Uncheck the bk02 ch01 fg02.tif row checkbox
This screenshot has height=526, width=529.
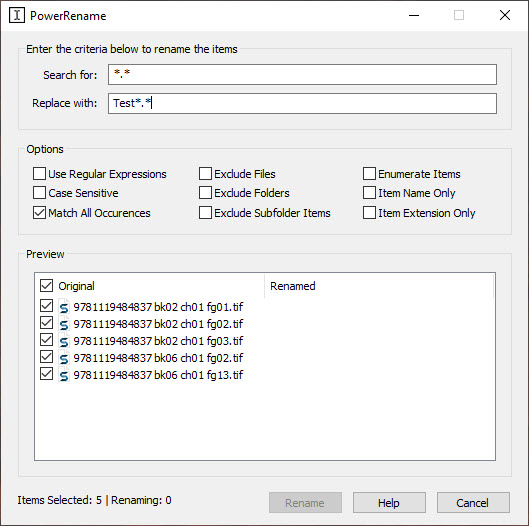pos(47,323)
